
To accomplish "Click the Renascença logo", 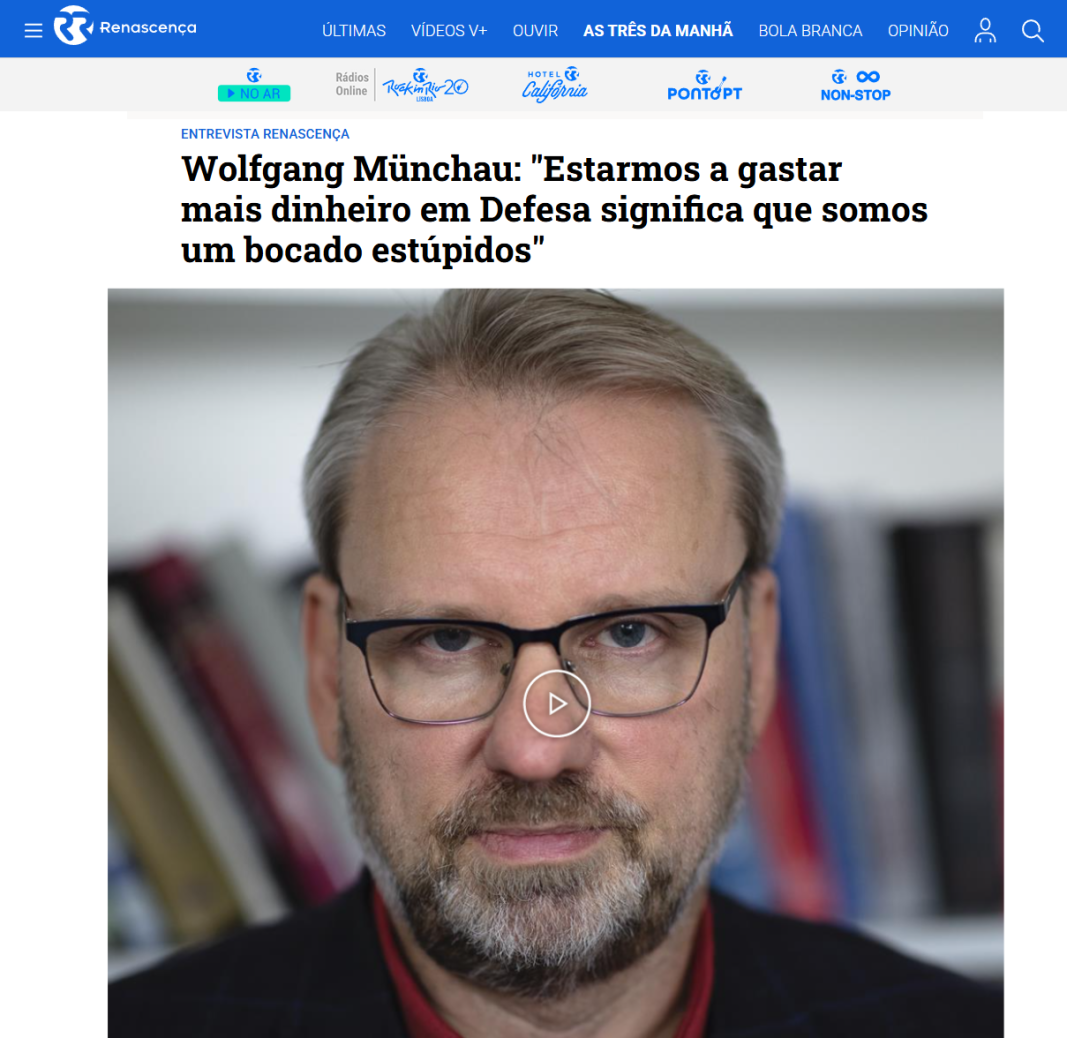I will coord(125,26).
